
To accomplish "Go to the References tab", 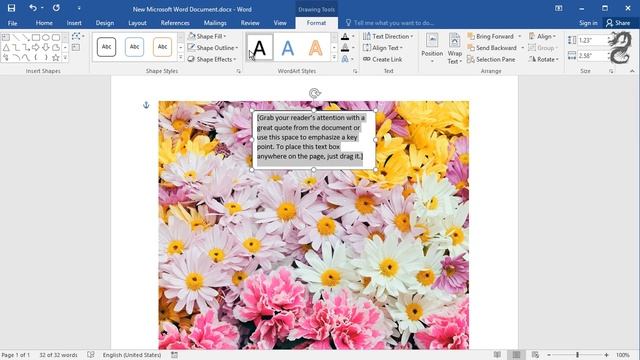I will [175, 23].
